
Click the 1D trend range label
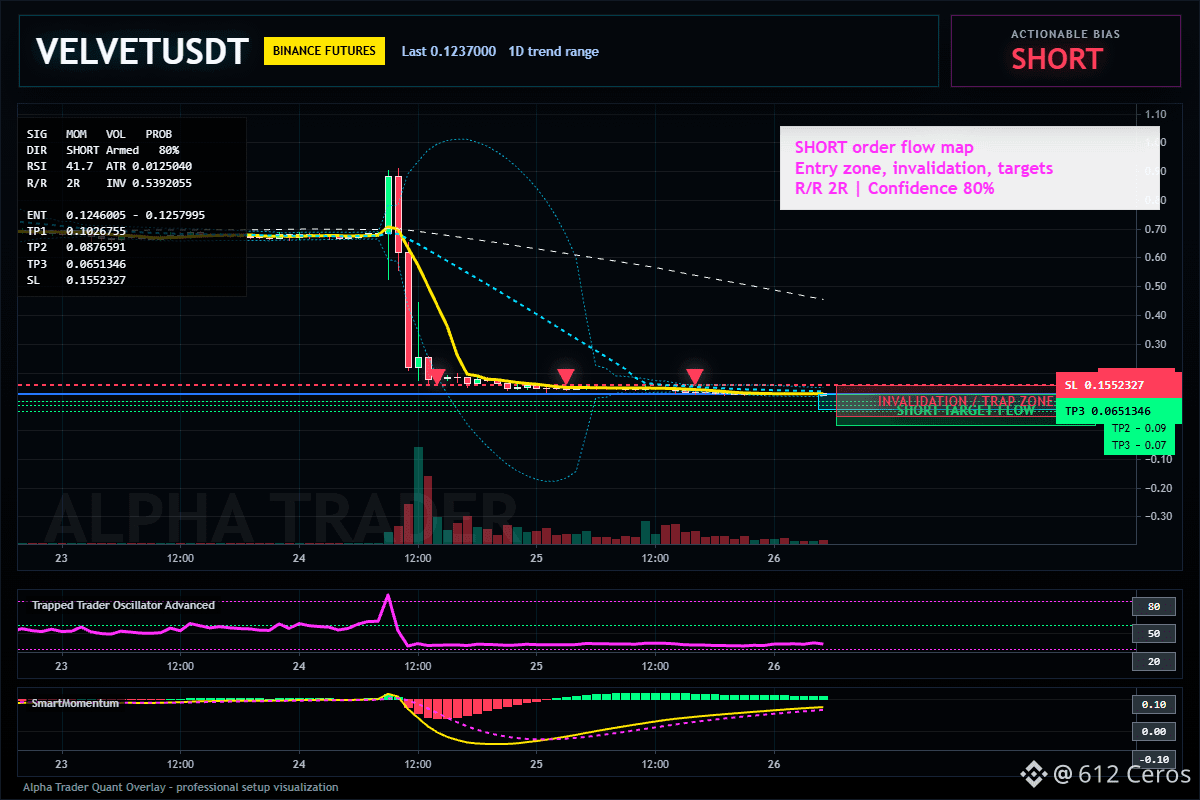554,51
